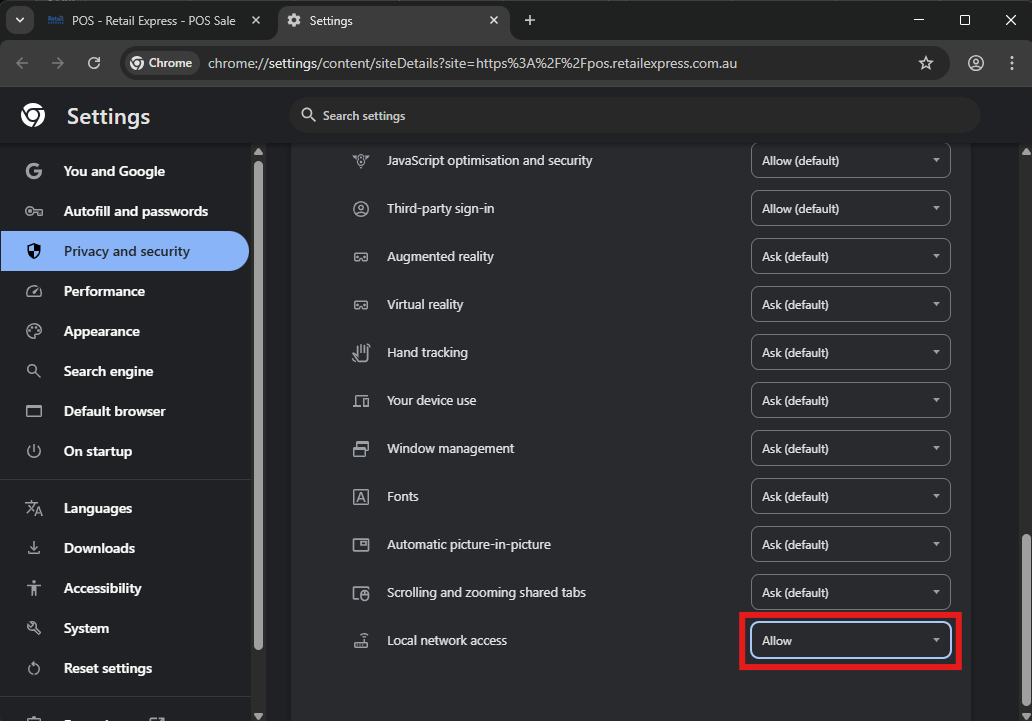Viewport: 1032px width, 721px height.
Task: Open the Virtual reality permission dropdown
Action: pyautogui.click(x=850, y=305)
